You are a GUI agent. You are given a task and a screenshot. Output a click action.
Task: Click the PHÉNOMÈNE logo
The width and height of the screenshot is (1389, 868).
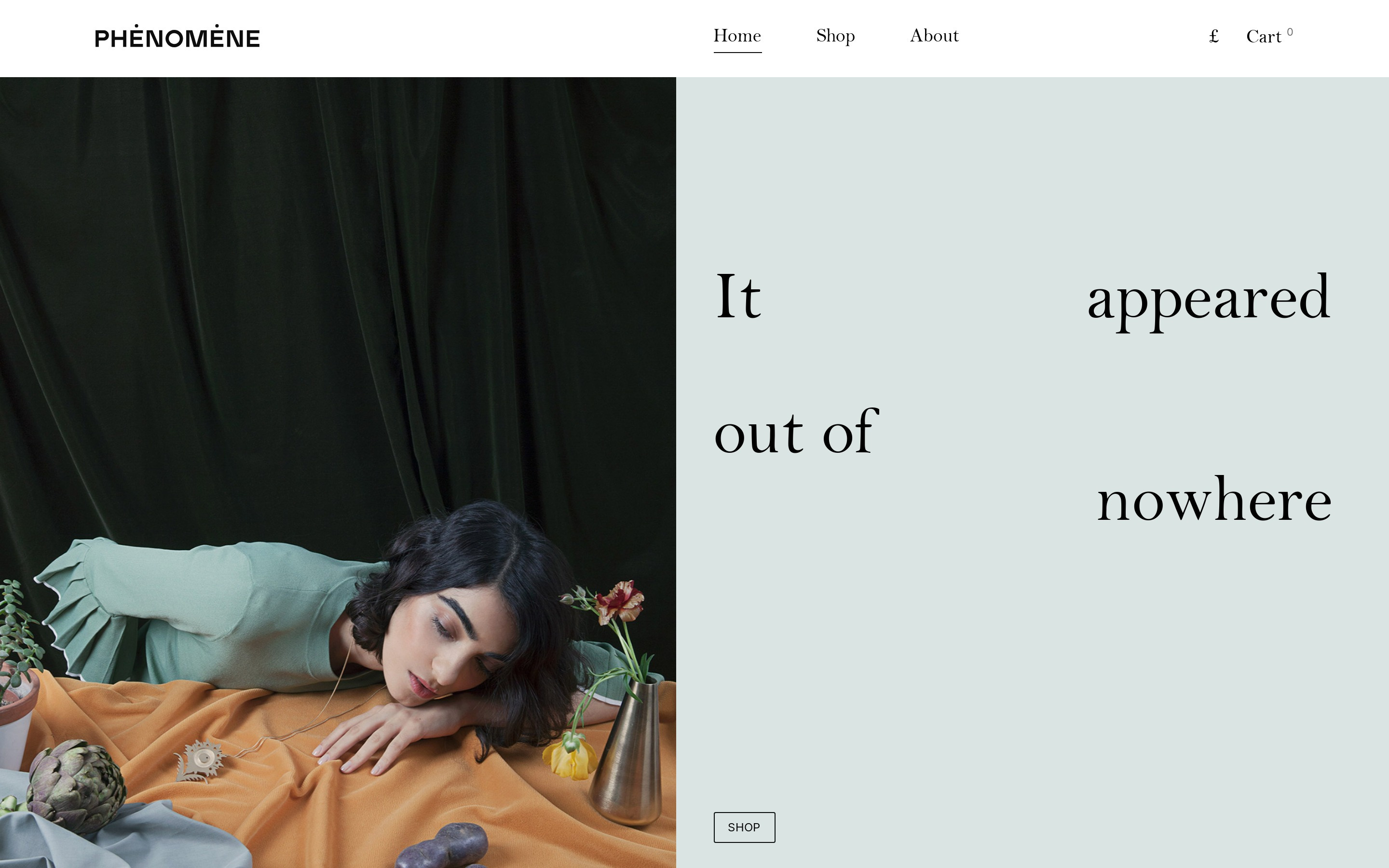(177, 37)
